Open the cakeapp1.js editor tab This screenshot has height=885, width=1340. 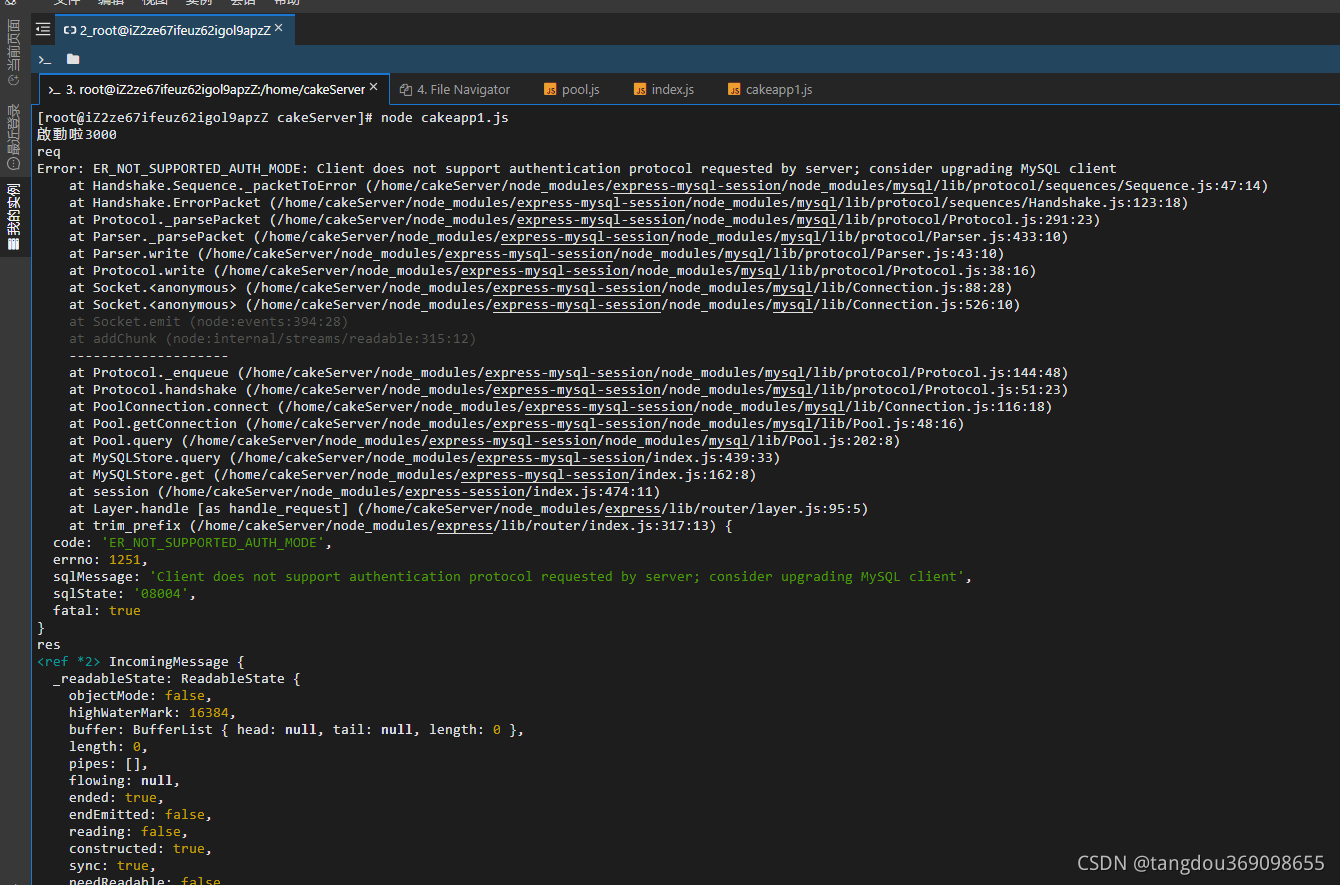(x=770, y=89)
